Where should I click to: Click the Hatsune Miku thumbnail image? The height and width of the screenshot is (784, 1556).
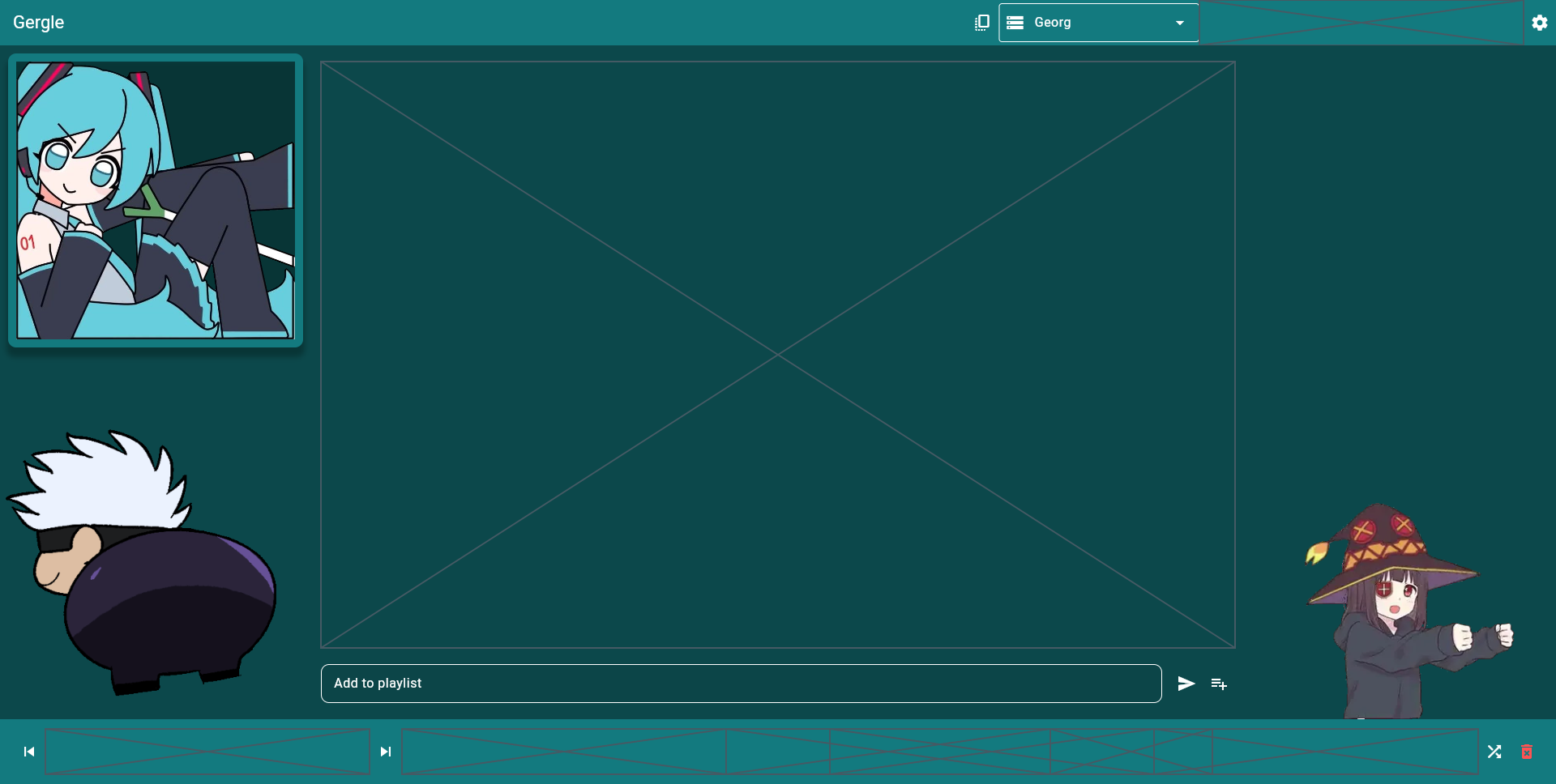156,200
